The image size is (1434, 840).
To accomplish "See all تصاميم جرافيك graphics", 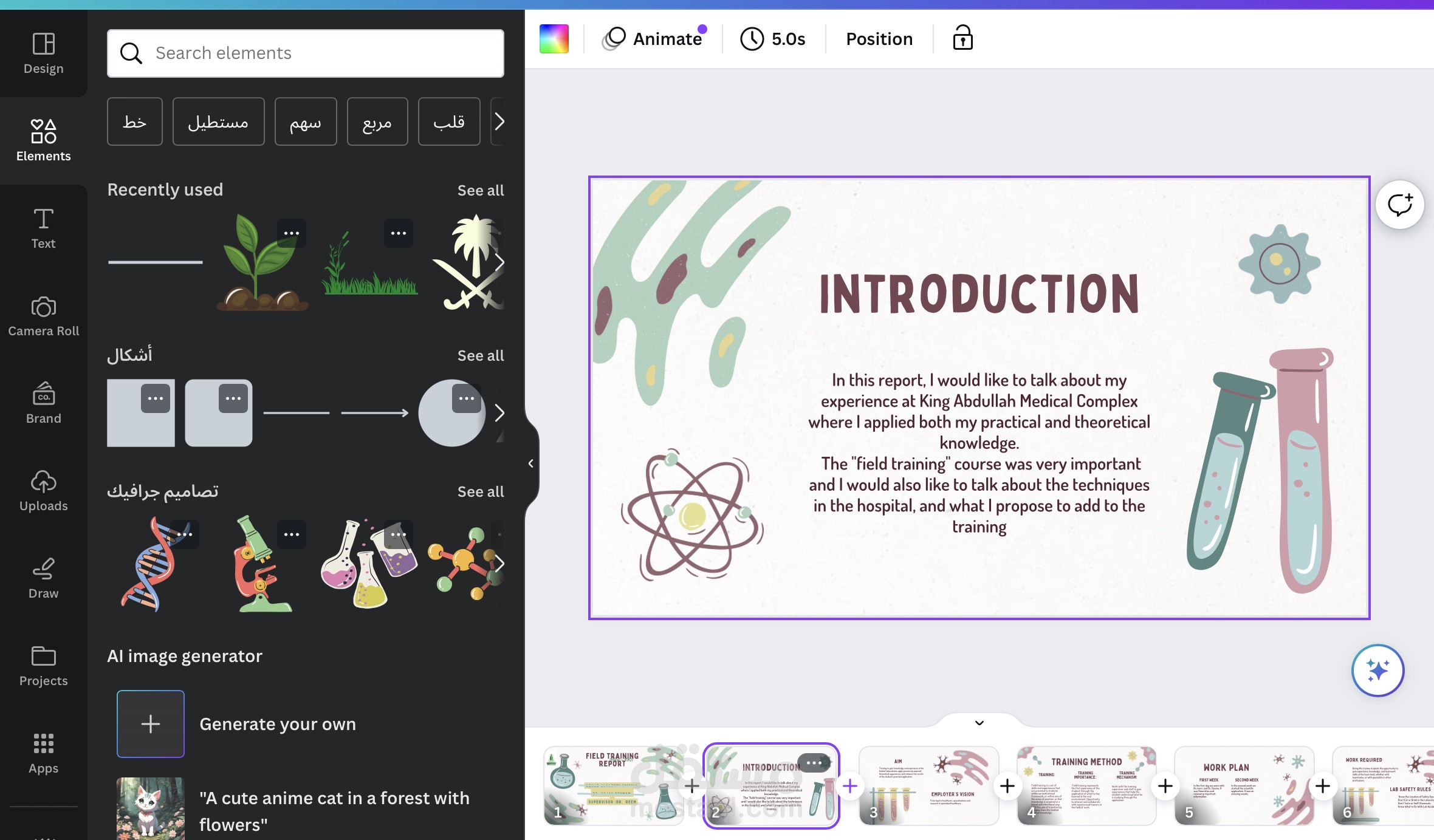I will pyautogui.click(x=480, y=491).
